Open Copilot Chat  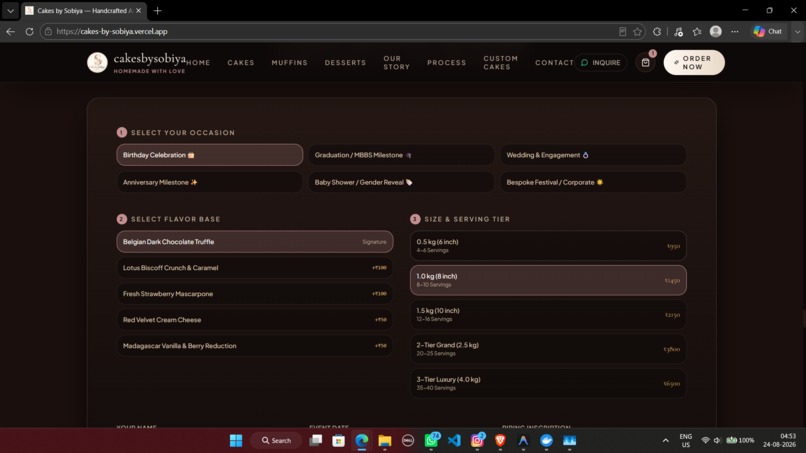768,31
